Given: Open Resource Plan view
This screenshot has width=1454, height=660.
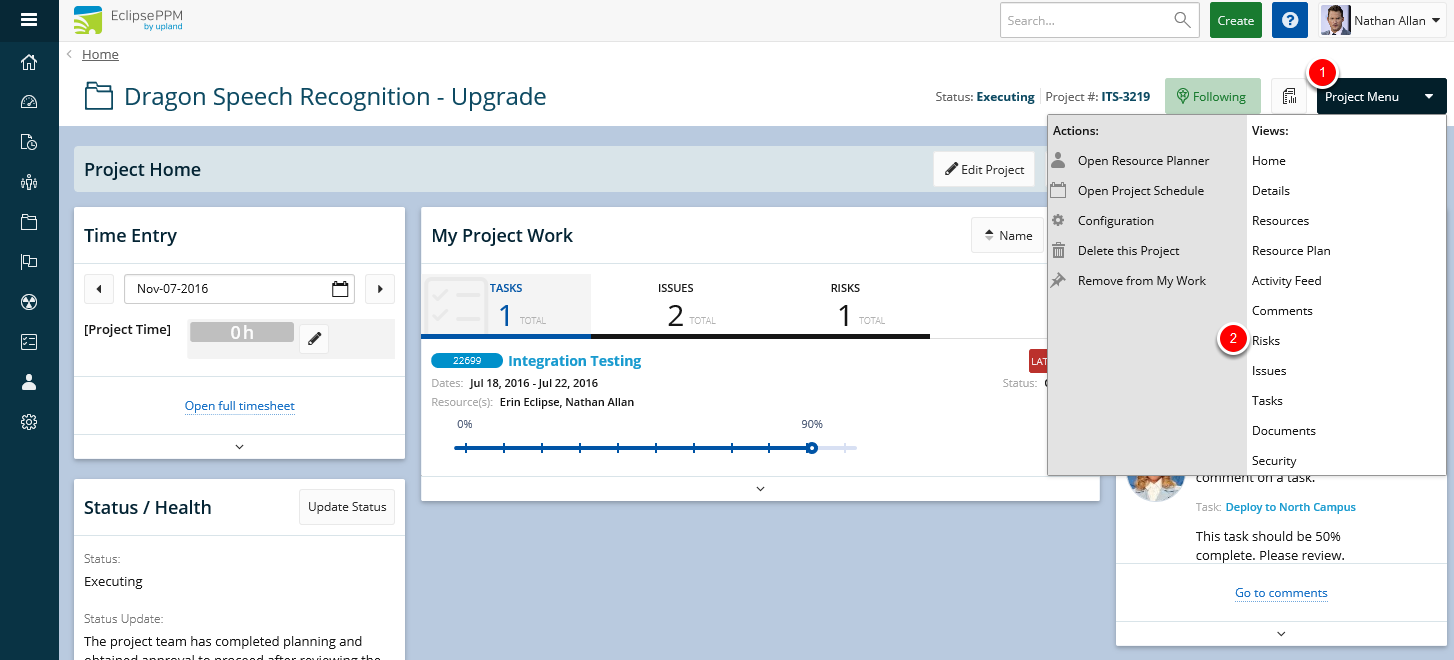Looking at the screenshot, I should (1291, 251).
